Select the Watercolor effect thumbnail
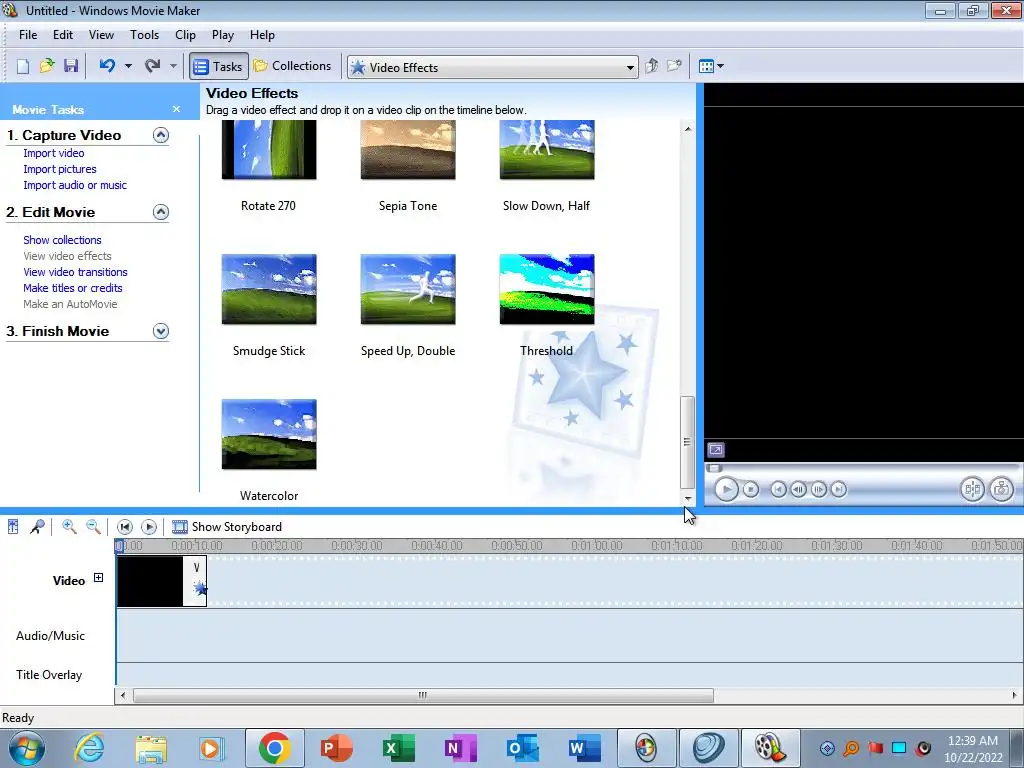Image resolution: width=1024 pixels, height=768 pixels. (x=269, y=434)
